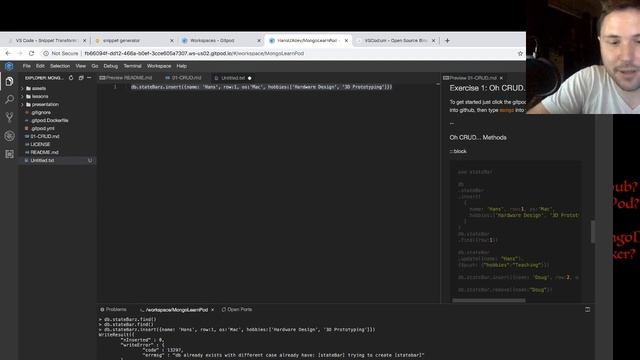The image size is (640, 360).
Task: Click the orange mongo link in preview
Action: pyautogui.click(x=507, y=110)
